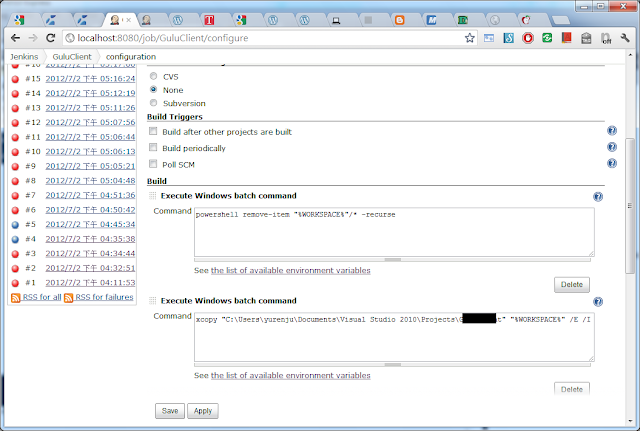Check the Build periodically checkbox

(153, 148)
